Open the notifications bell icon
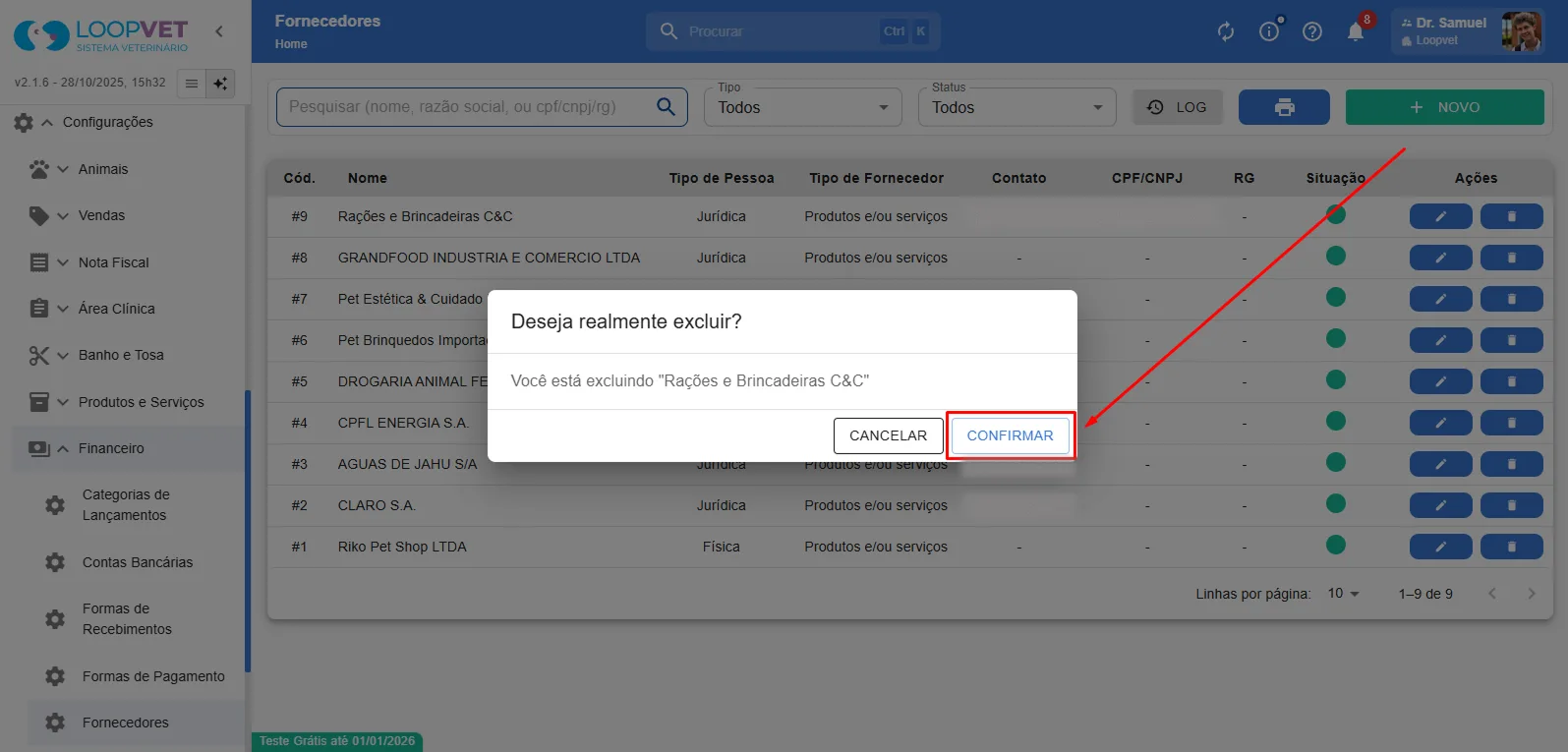1568x752 pixels. pyautogui.click(x=1355, y=31)
